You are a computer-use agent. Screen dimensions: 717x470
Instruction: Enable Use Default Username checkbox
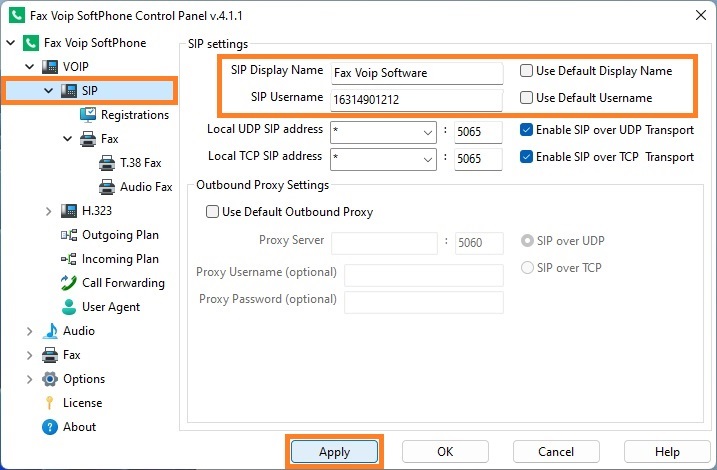tap(526, 97)
